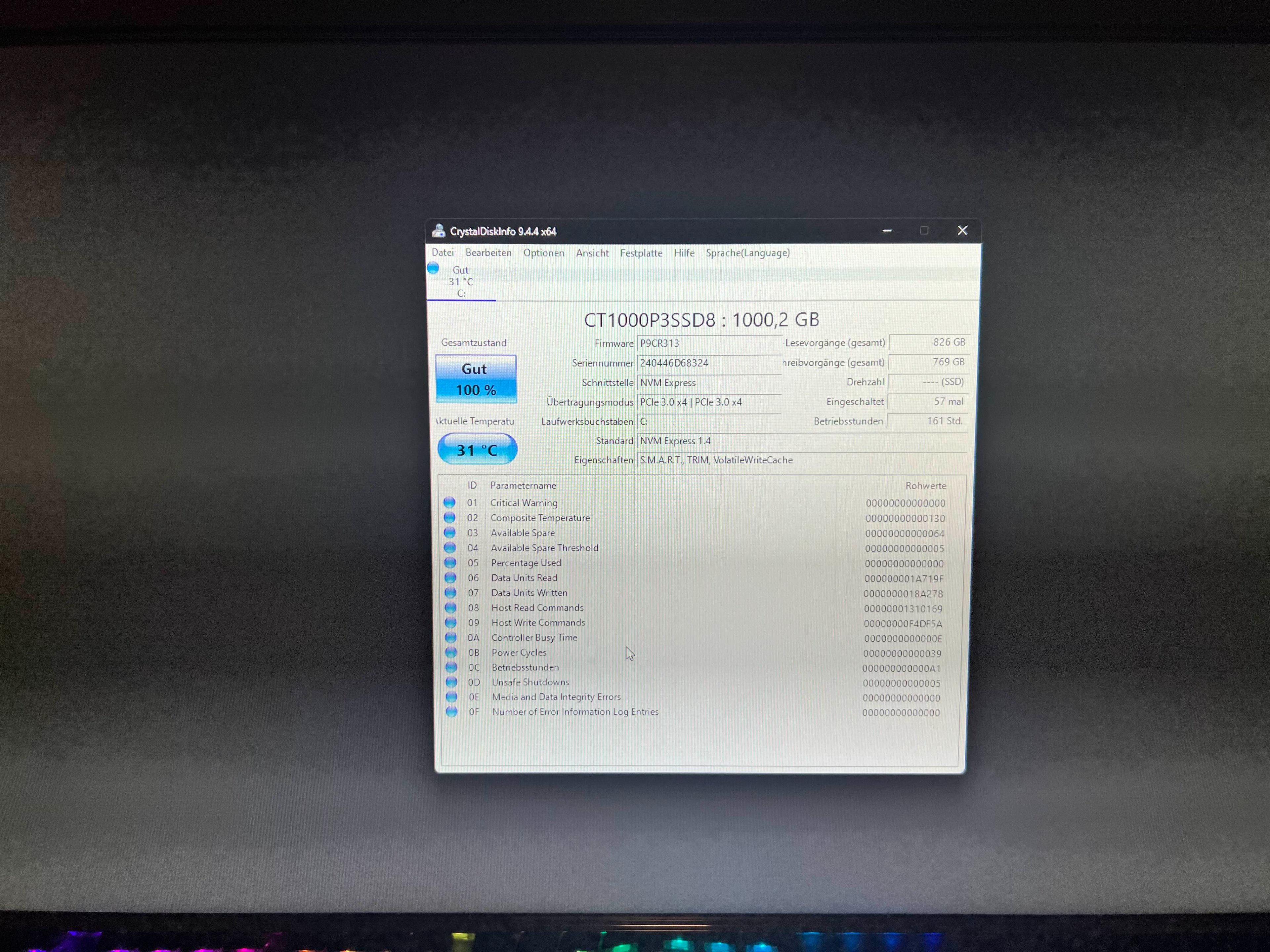The width and height of the screenshot is (1270, 952).
Task: Open the Festplatte menu
Action: [x=641, y=253]
